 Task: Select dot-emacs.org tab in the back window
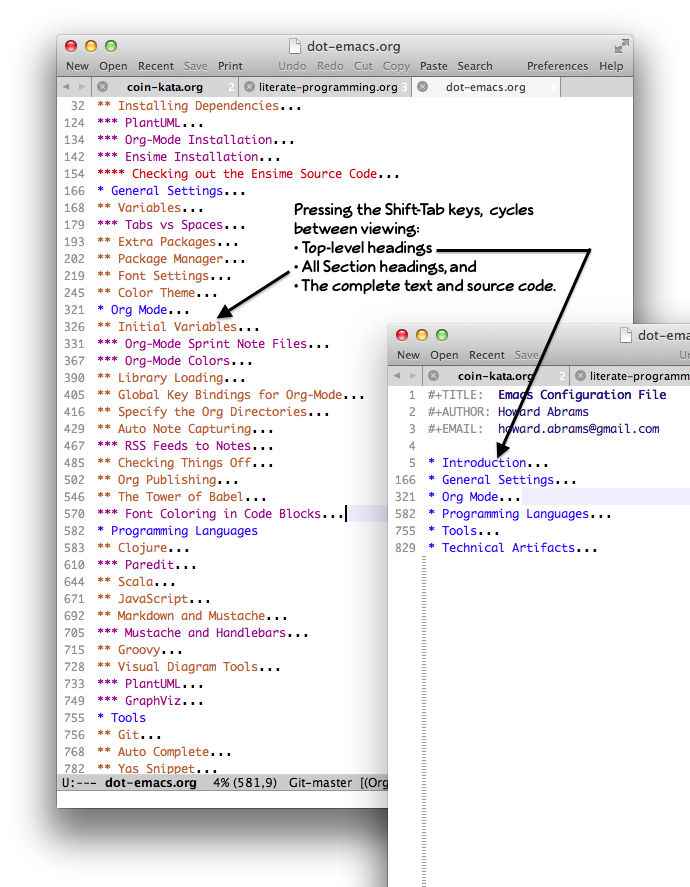click(486, 87)
